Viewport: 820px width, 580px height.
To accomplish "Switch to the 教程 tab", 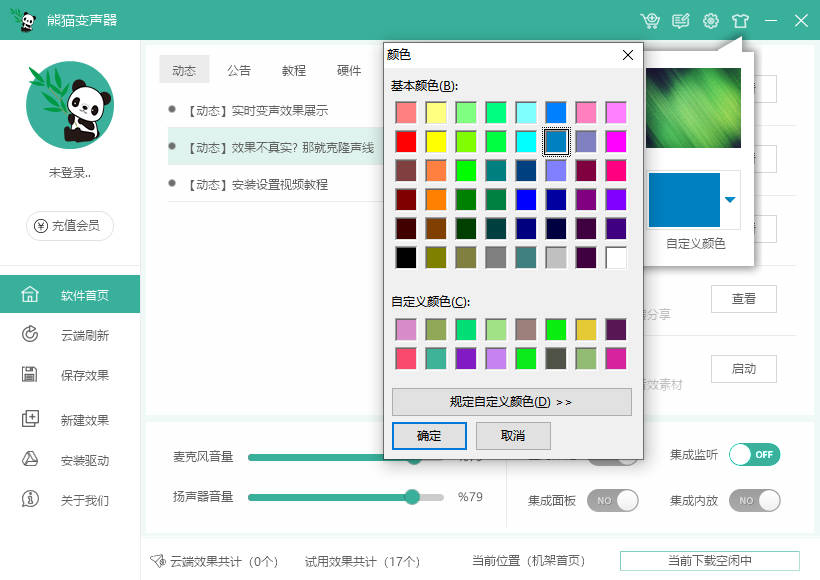I will (294, 70).
